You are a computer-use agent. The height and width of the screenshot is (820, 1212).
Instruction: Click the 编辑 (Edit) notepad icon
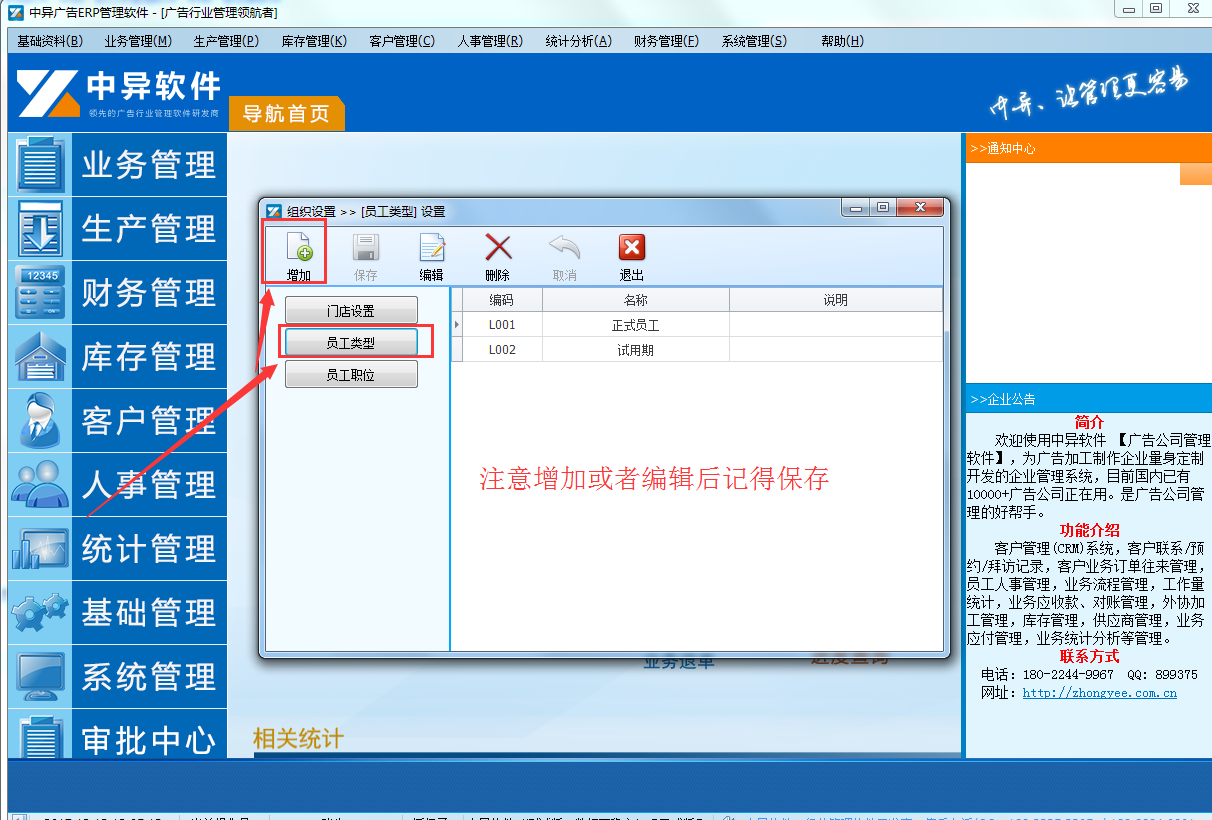(x=432, y=247)
